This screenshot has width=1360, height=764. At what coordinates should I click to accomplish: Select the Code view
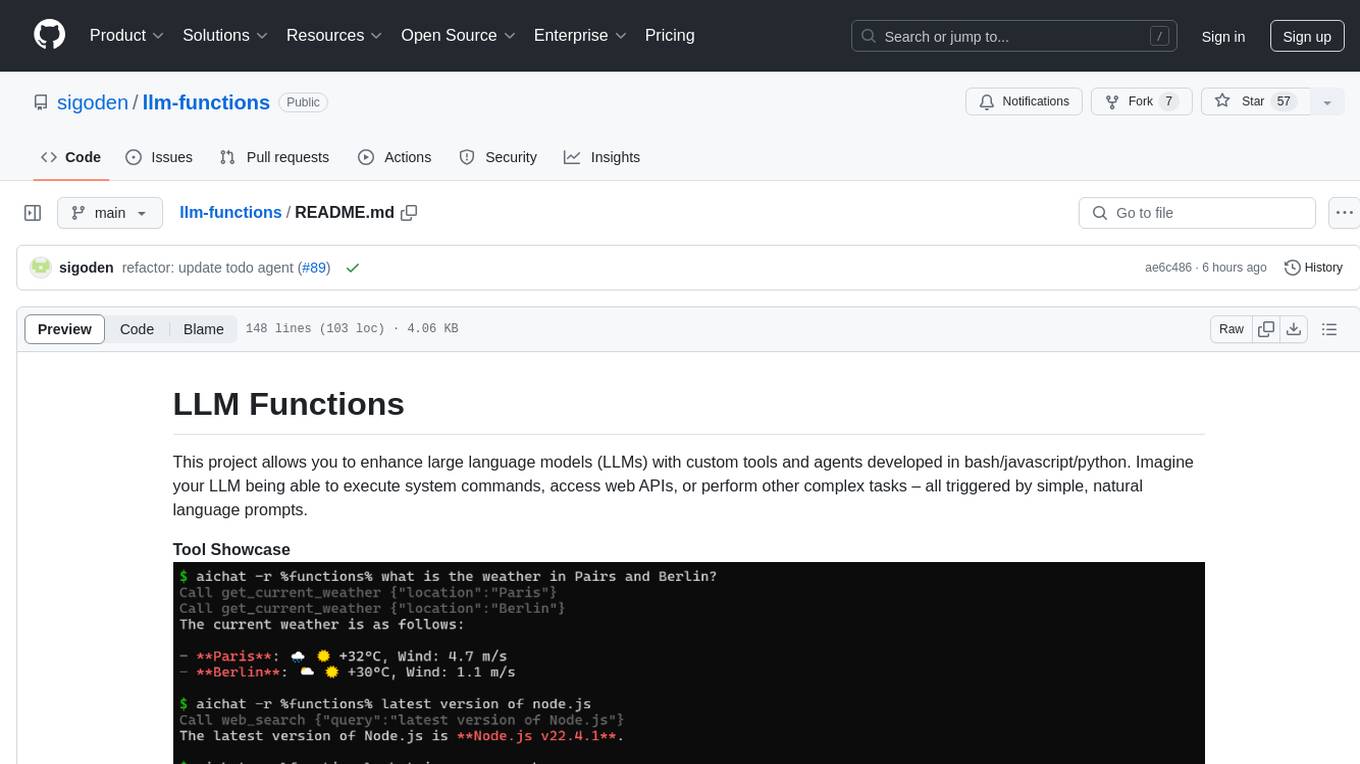click(x=137, y=329)
